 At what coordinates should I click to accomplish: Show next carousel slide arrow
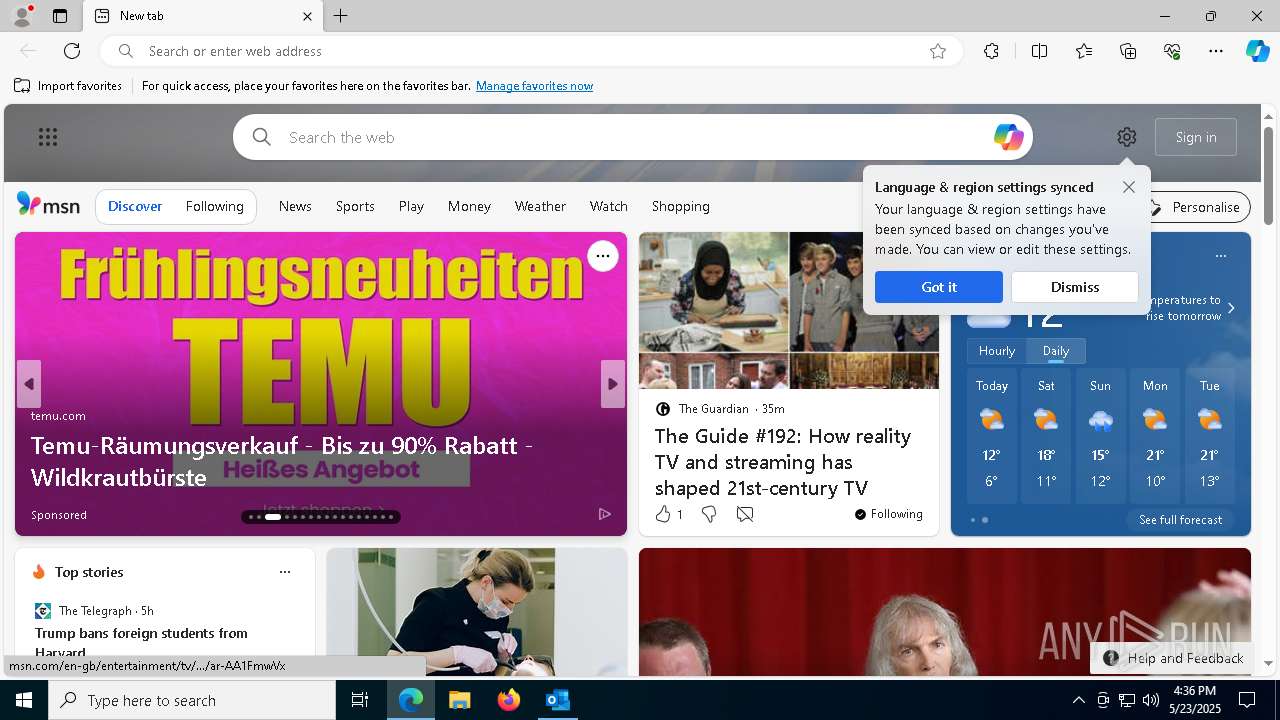pyautogui.click(x=613, y=384)
